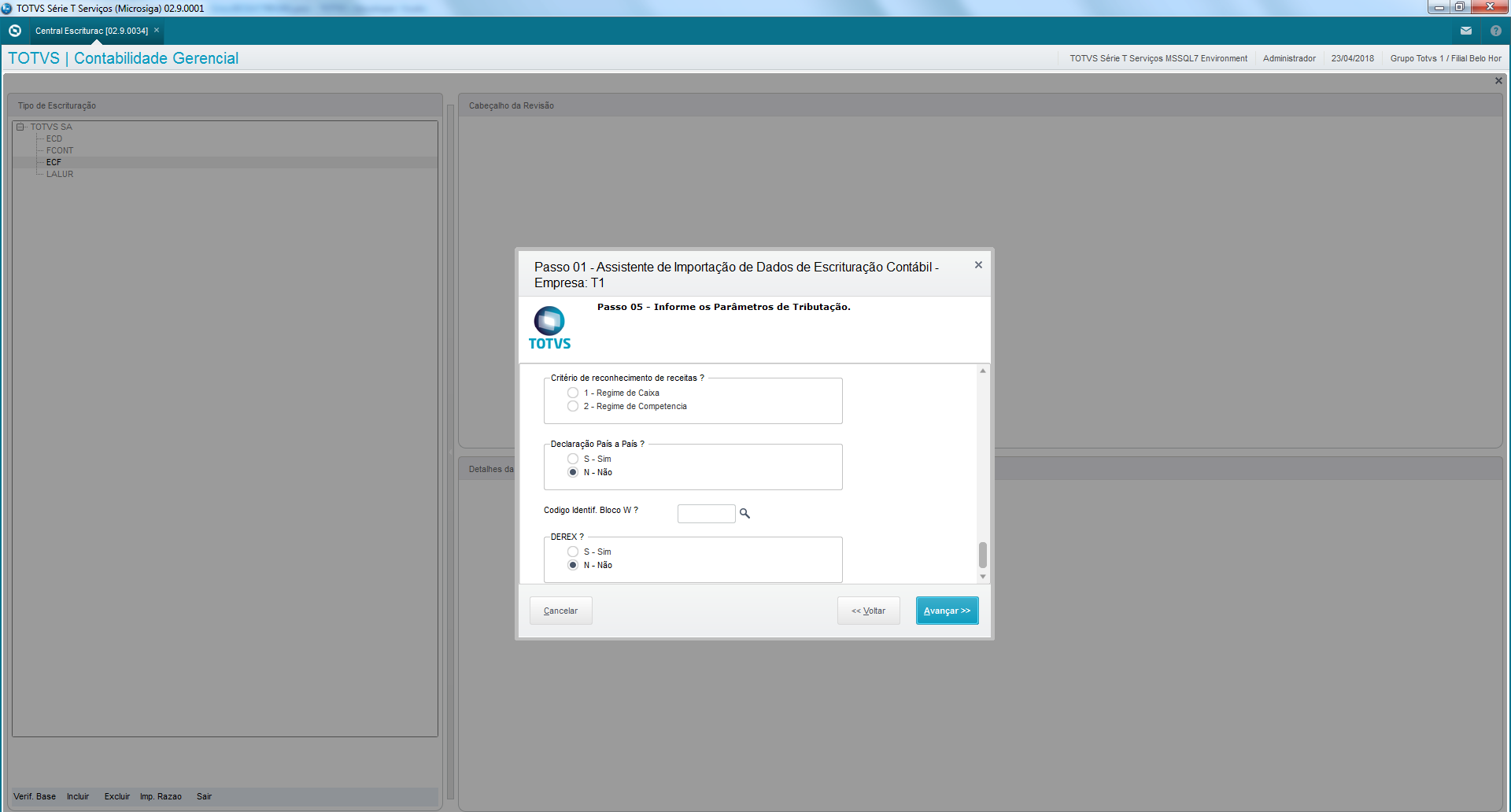1511x812 pixels.
Task: Choose S - Sim for Declaração País a País
Action: 573,459
